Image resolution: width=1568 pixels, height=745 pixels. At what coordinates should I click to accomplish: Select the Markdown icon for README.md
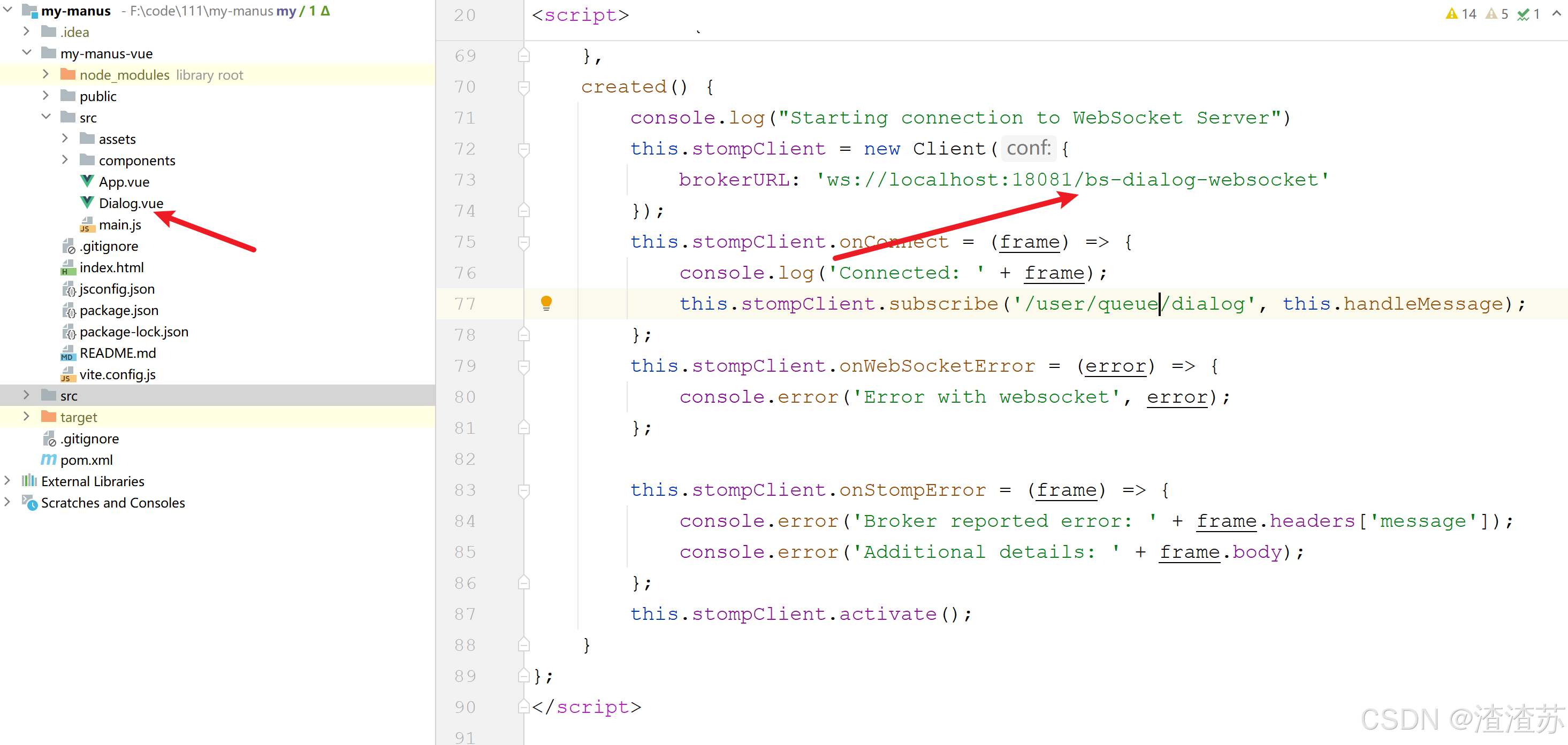68,353
